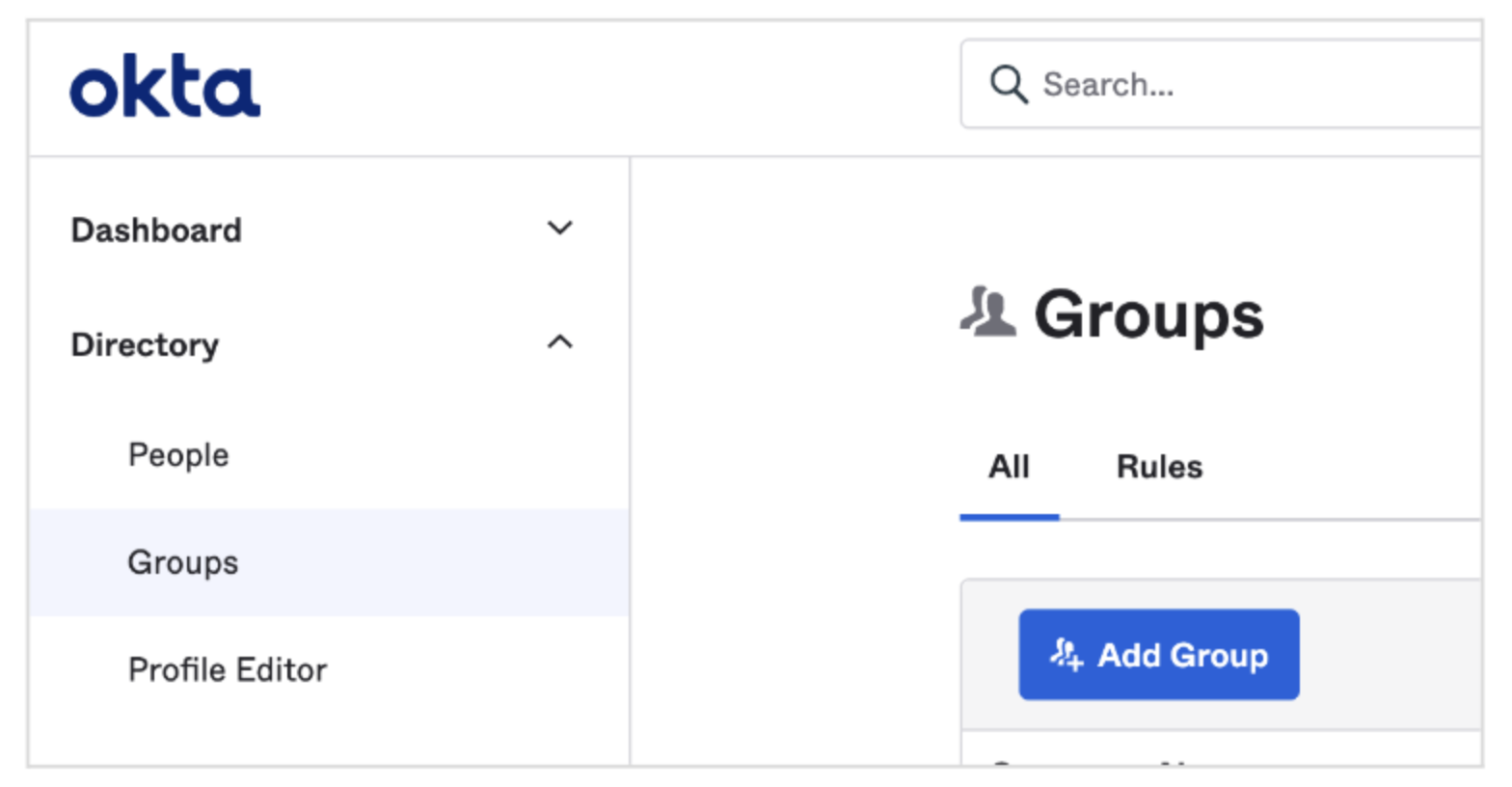Expand Dashboard with its down chevron

(x=560, y=229)
